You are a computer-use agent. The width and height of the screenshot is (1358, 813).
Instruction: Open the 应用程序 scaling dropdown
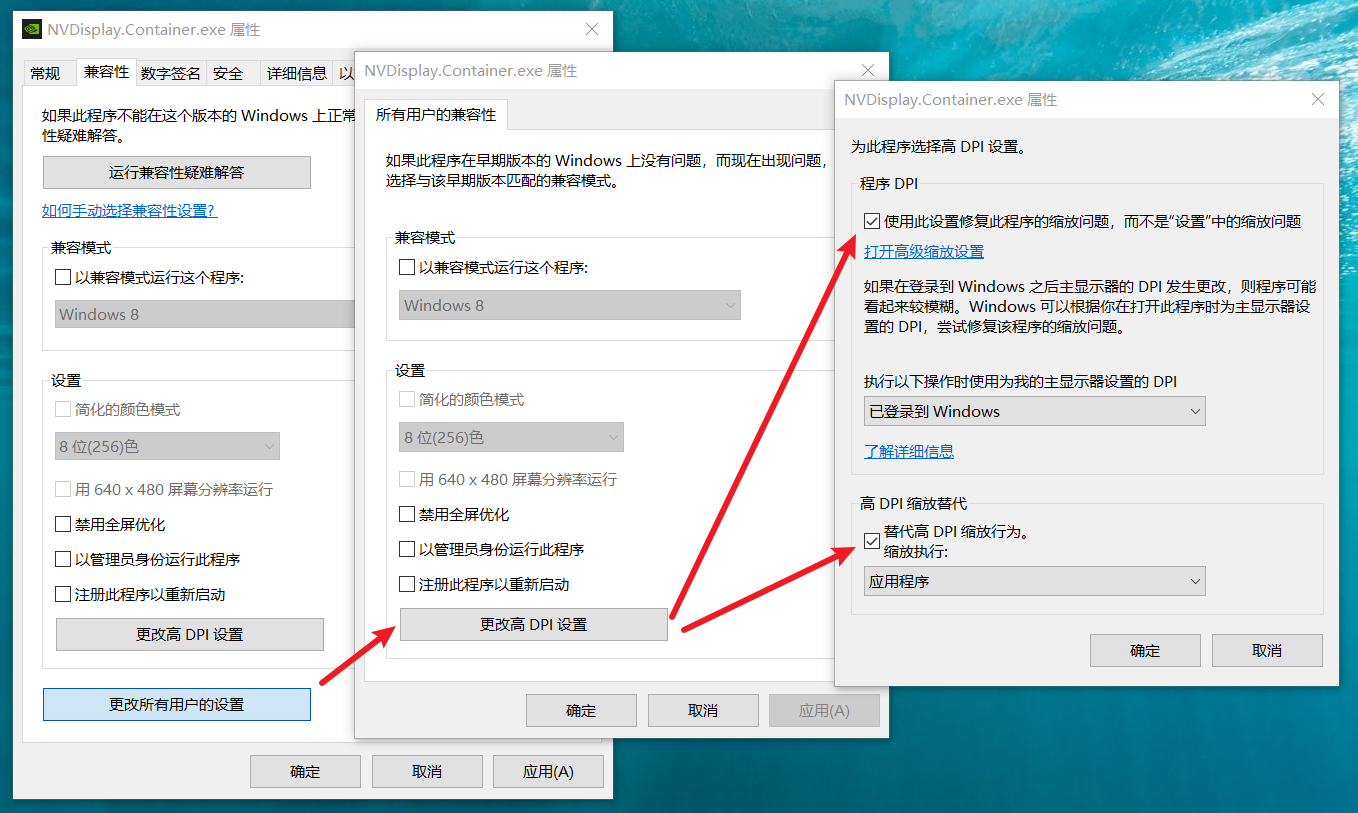point(1034,581)
